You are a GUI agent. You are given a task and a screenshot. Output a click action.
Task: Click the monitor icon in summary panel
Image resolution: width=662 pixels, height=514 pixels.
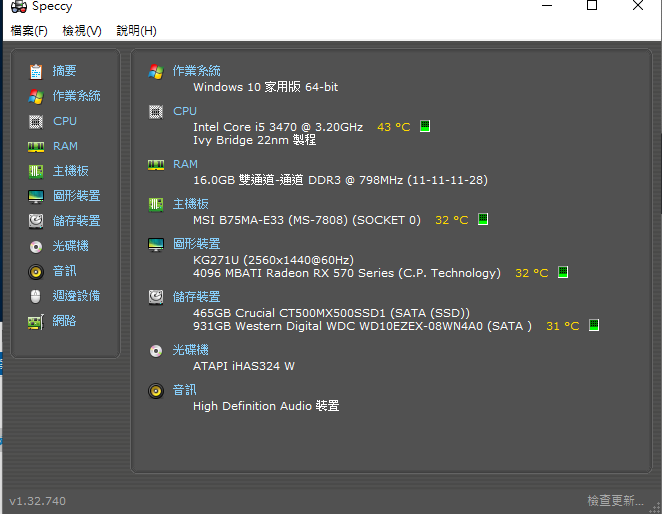[x=156, y=245]
